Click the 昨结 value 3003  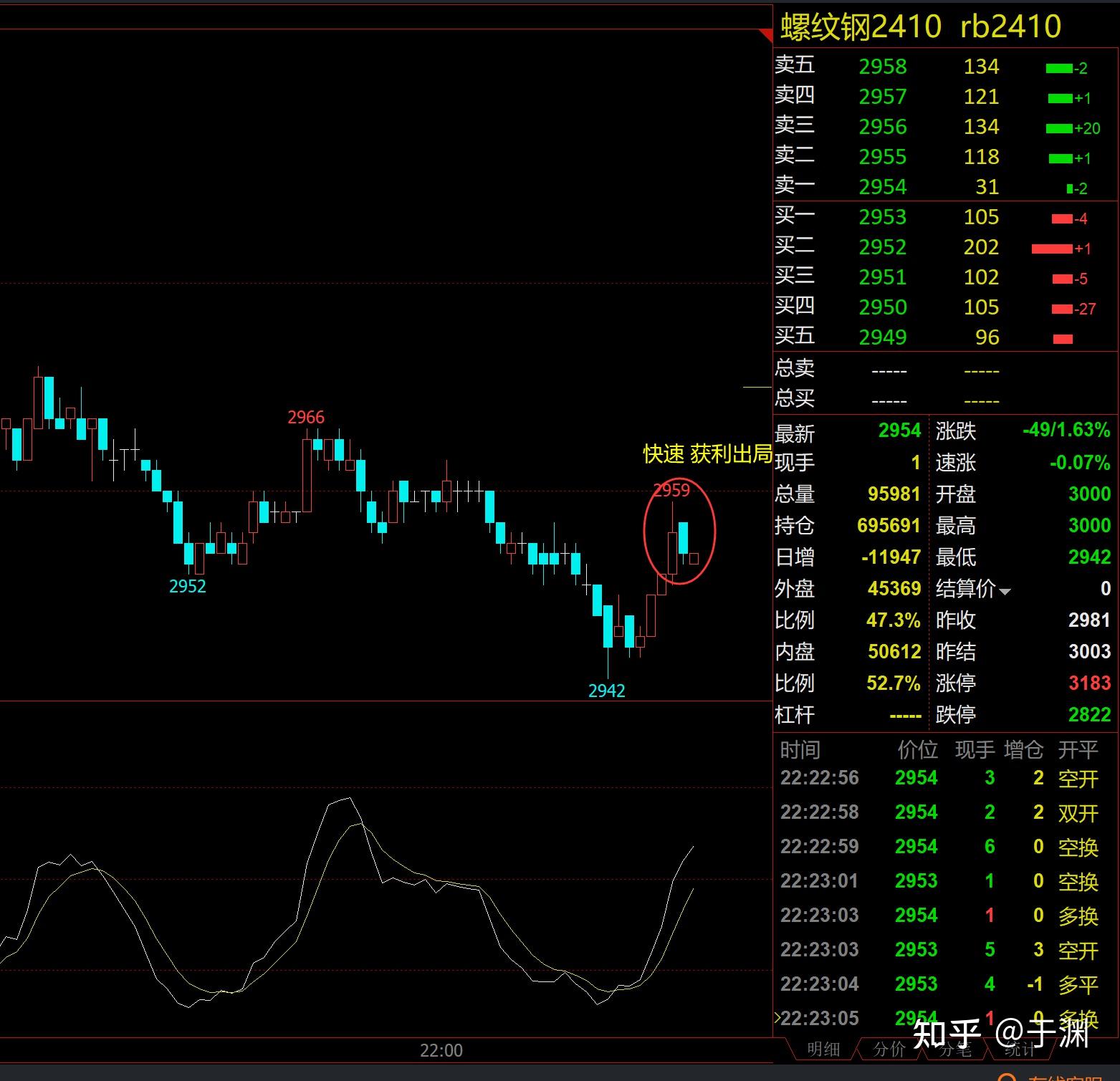pyautogui.click(x=1089, y=651)
